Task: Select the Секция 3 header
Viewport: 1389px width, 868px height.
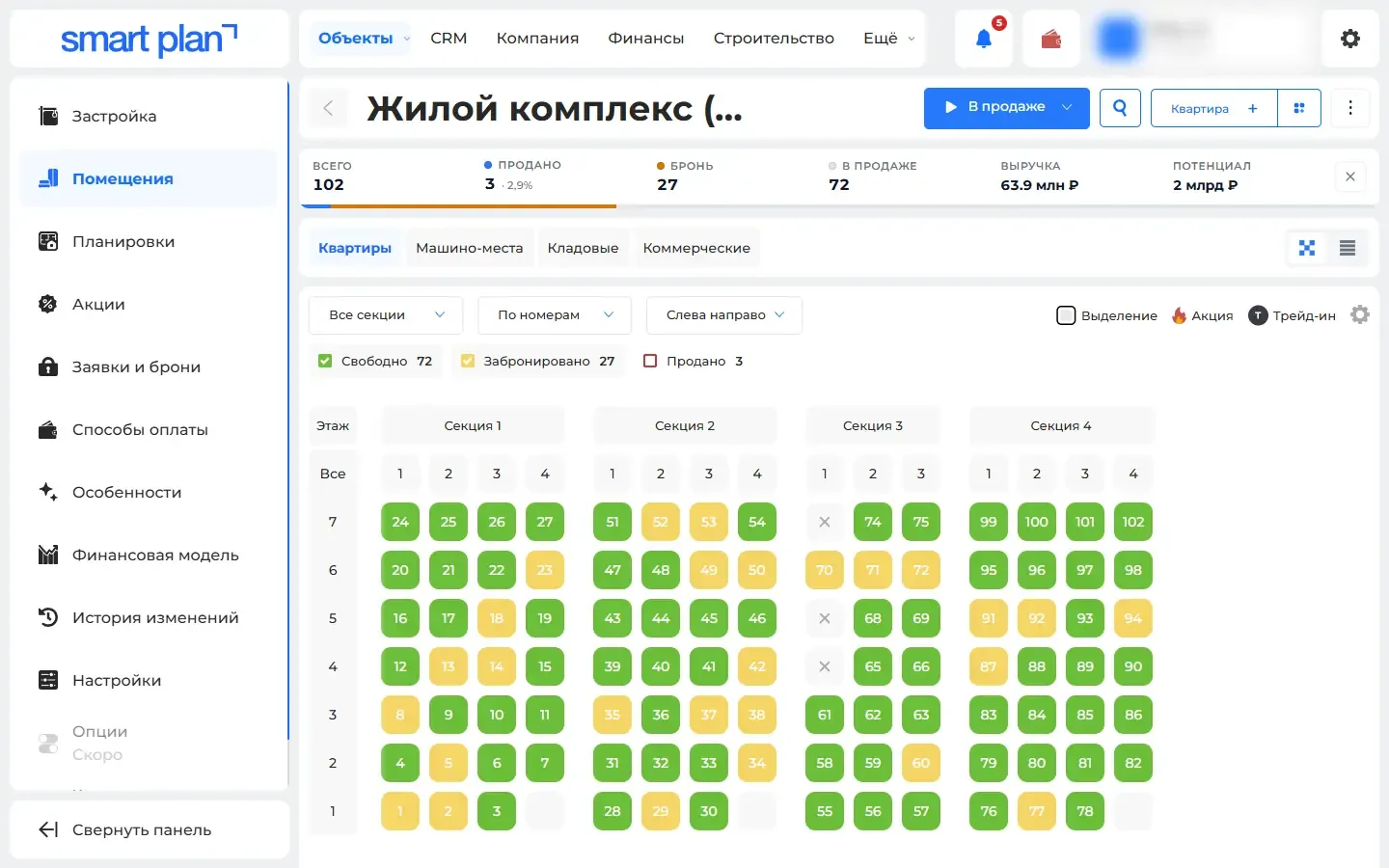Action: click(873, 425)
